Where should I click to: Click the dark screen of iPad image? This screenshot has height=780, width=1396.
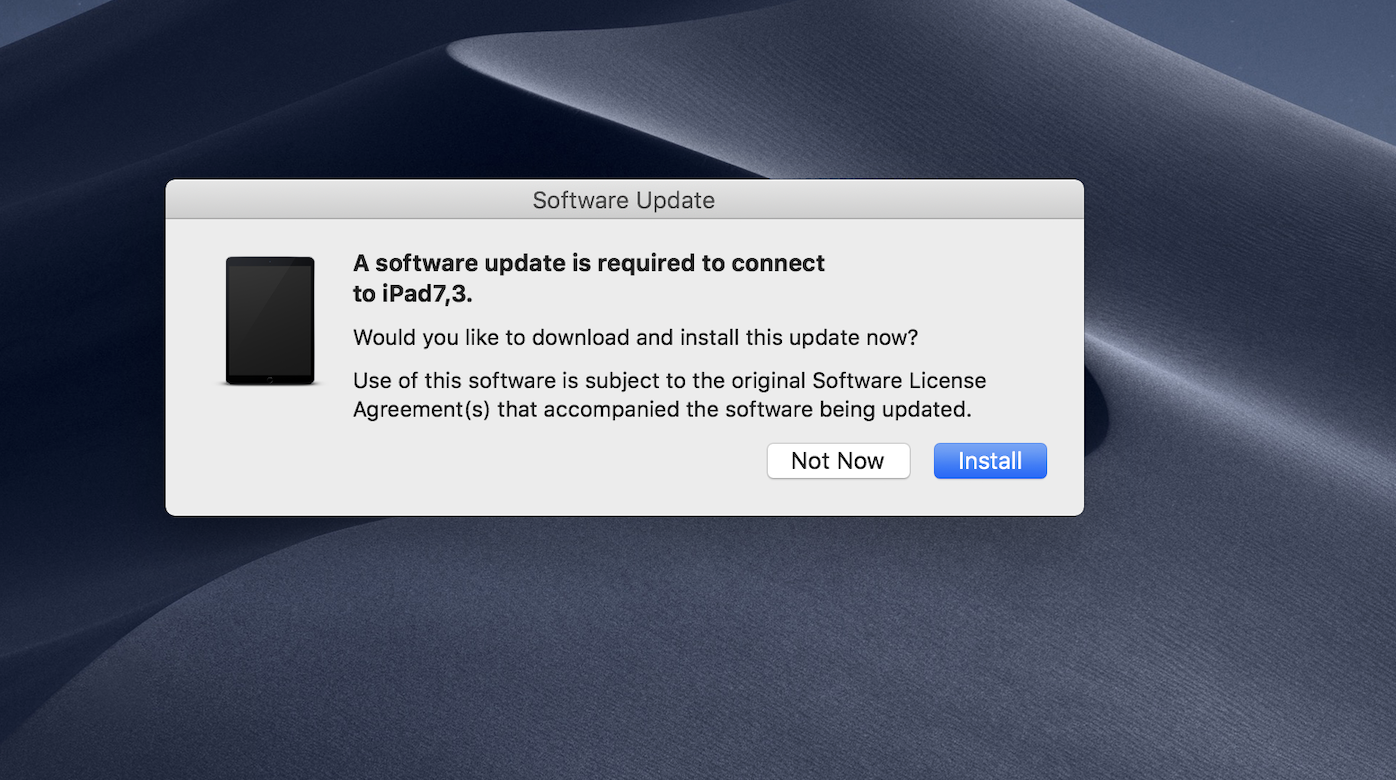point(270,317)
